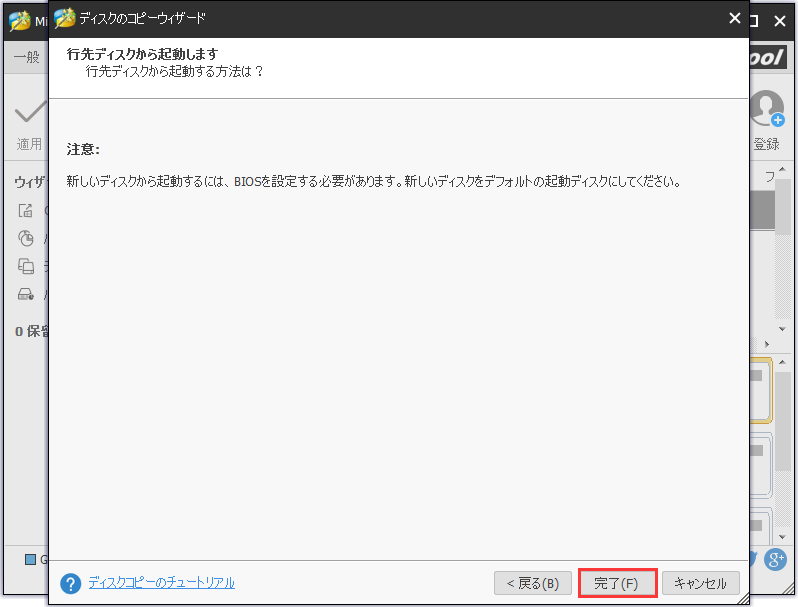The image size is (798, 607).
Task: Click the main window's app logo icon
Action: (20, 21)
